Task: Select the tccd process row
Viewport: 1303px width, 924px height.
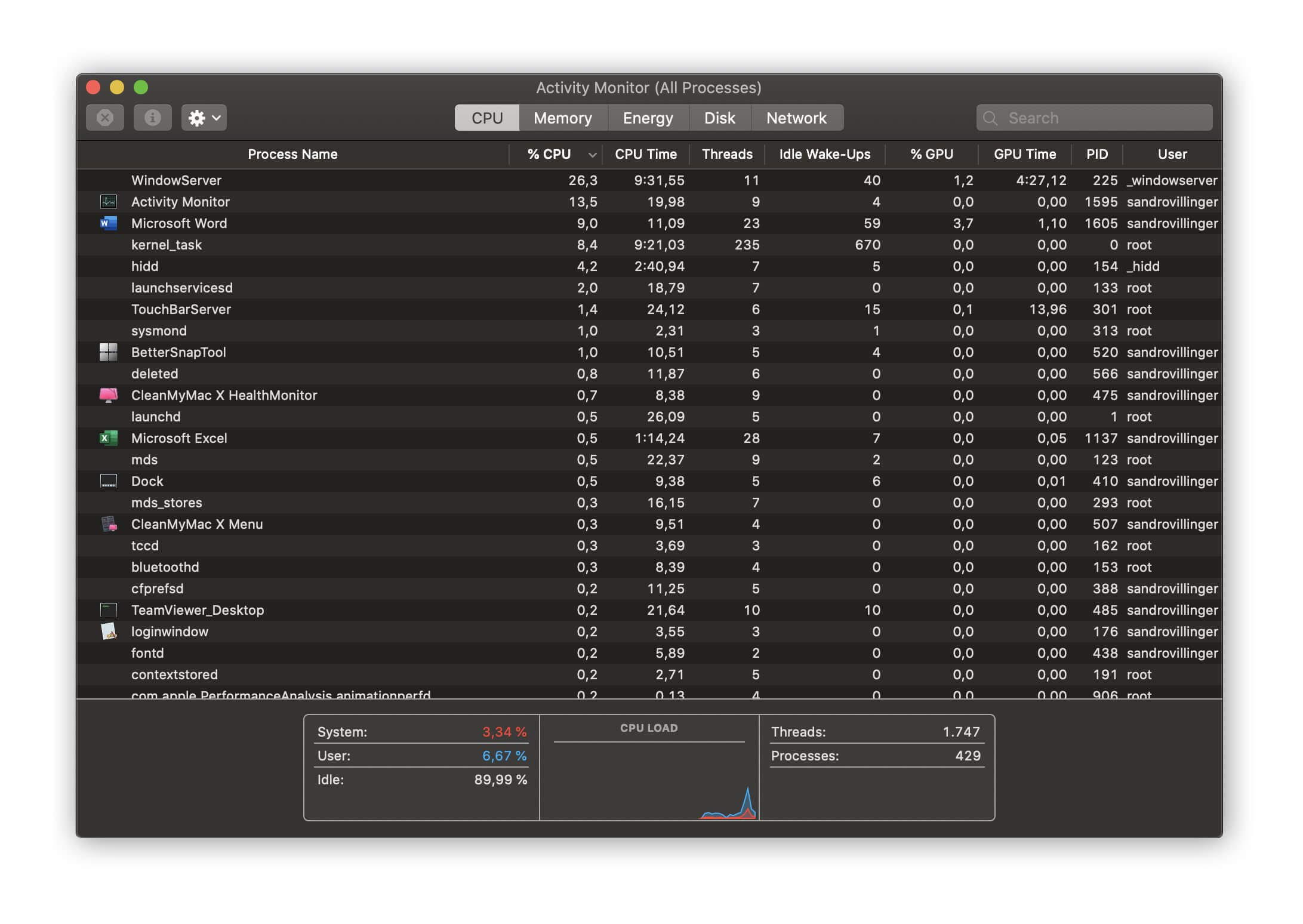Action: (649, 546)
